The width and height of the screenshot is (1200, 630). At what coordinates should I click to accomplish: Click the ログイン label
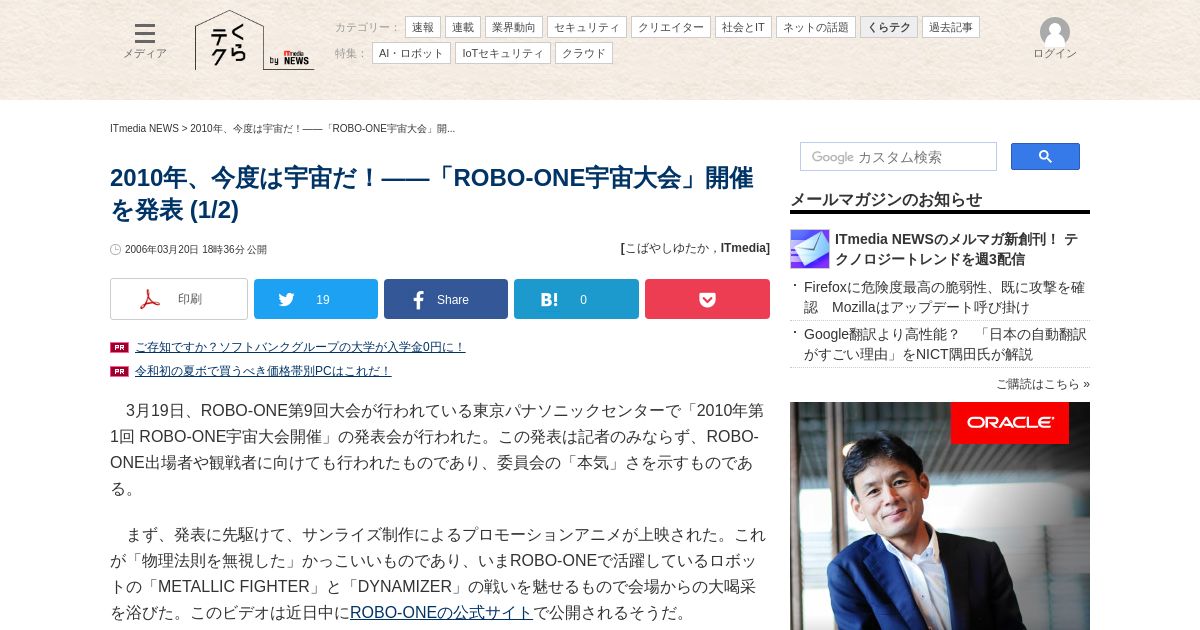[1055, 54]
